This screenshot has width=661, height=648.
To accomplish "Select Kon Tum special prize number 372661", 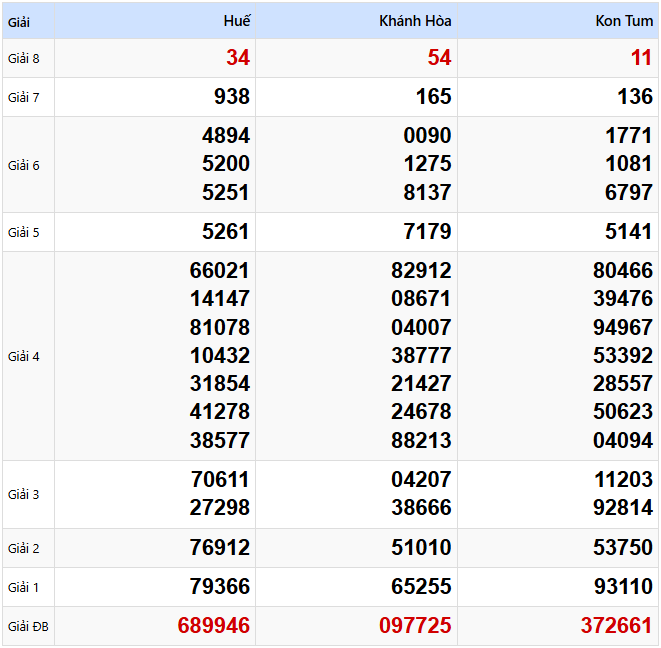I will 617,626.
